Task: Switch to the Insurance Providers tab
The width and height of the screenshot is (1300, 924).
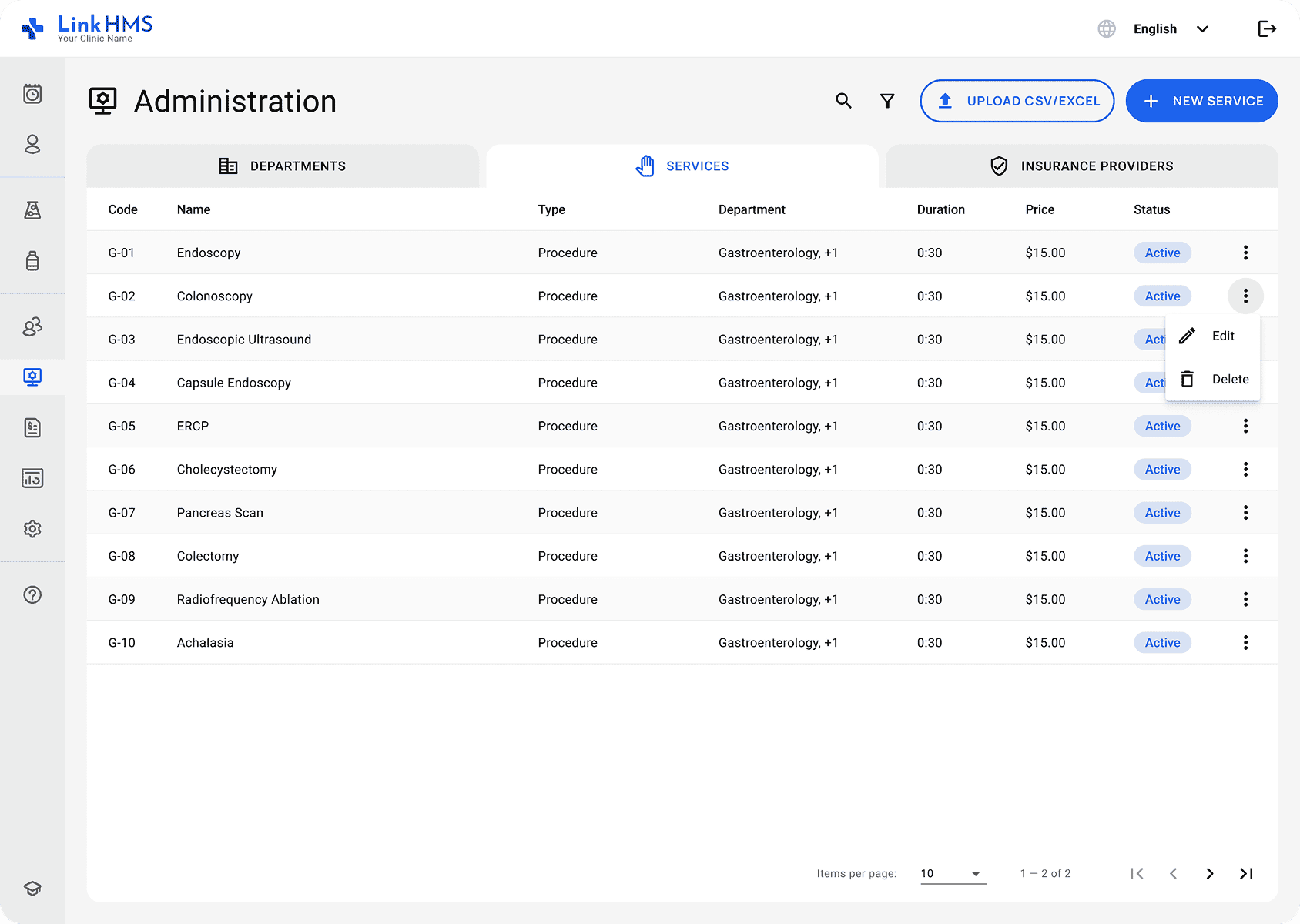Action: coord(1081,166)
